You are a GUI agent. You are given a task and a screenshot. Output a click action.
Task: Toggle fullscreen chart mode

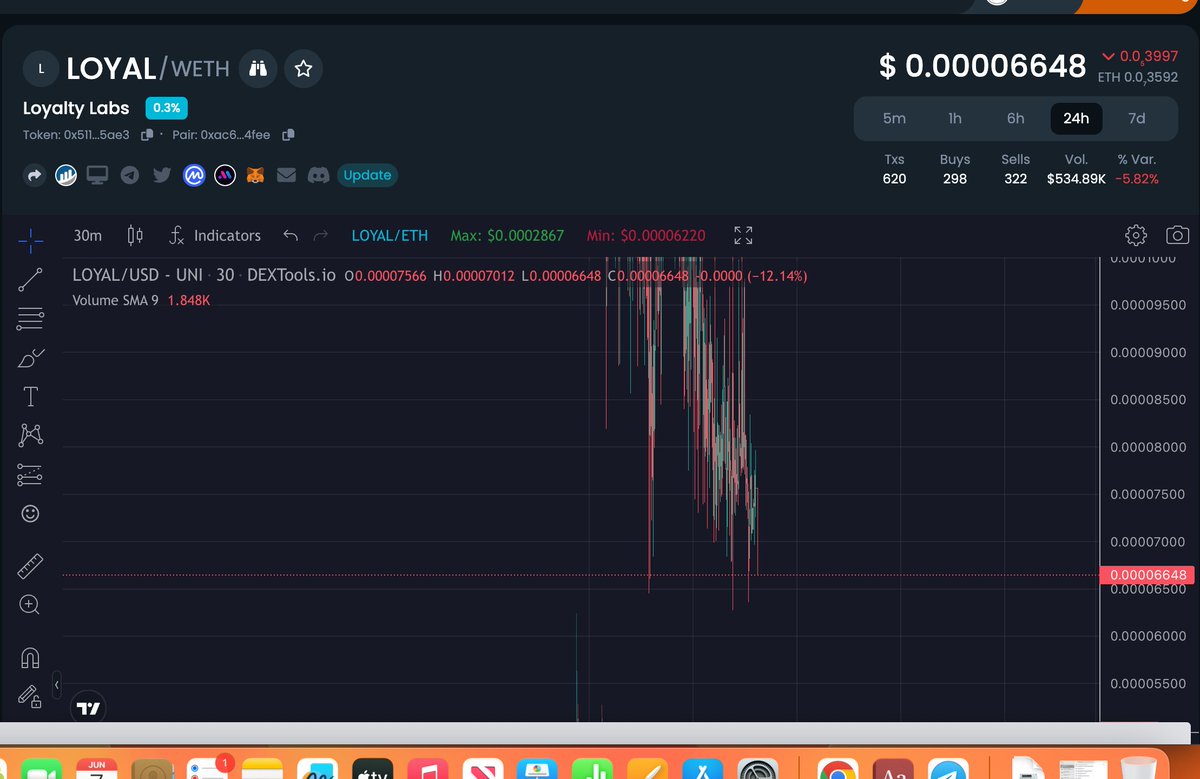(743, 235)
